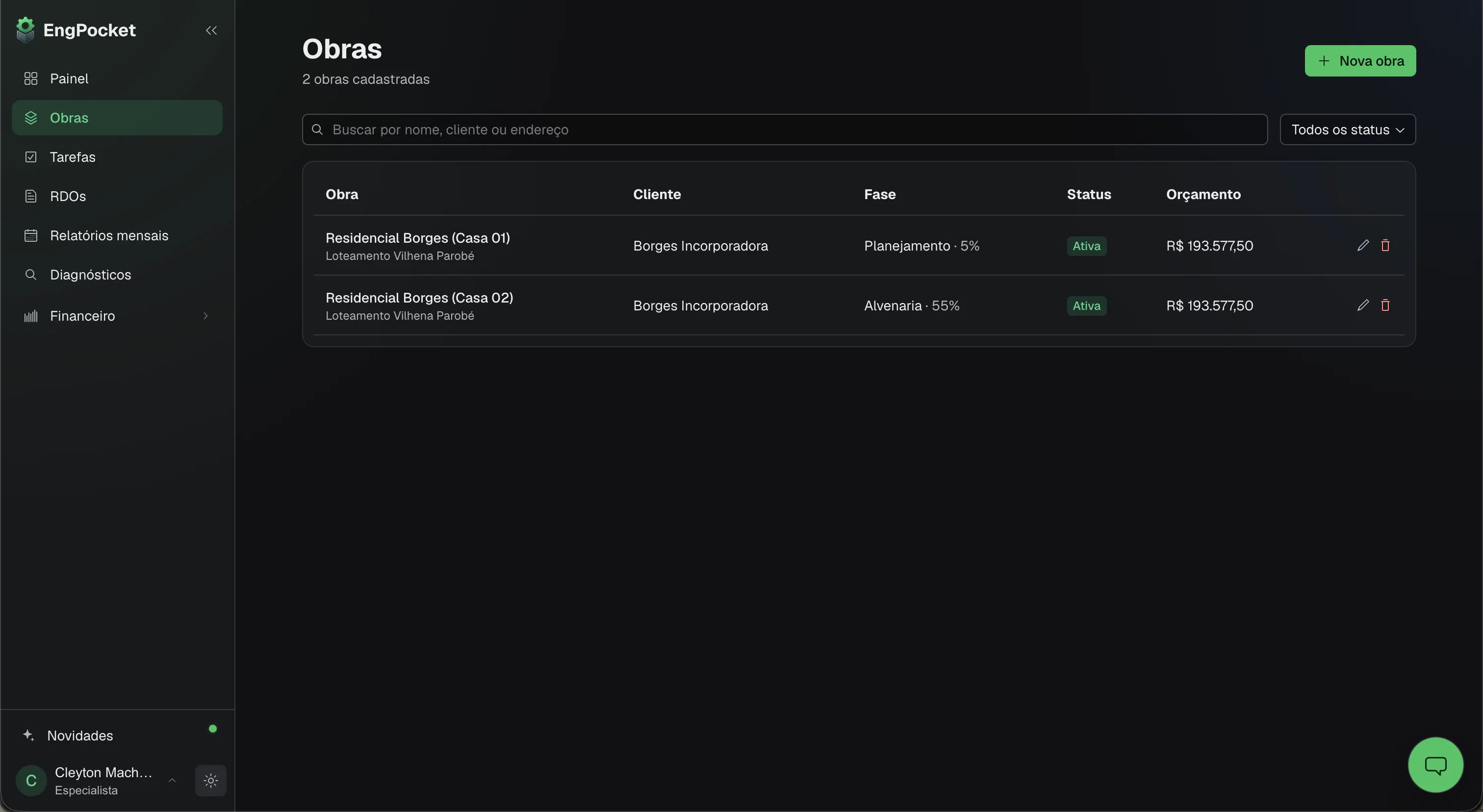1483x812 pixels.
Task: Open Residencial Borges (Casa 01) row
Action: click(859, 246)
